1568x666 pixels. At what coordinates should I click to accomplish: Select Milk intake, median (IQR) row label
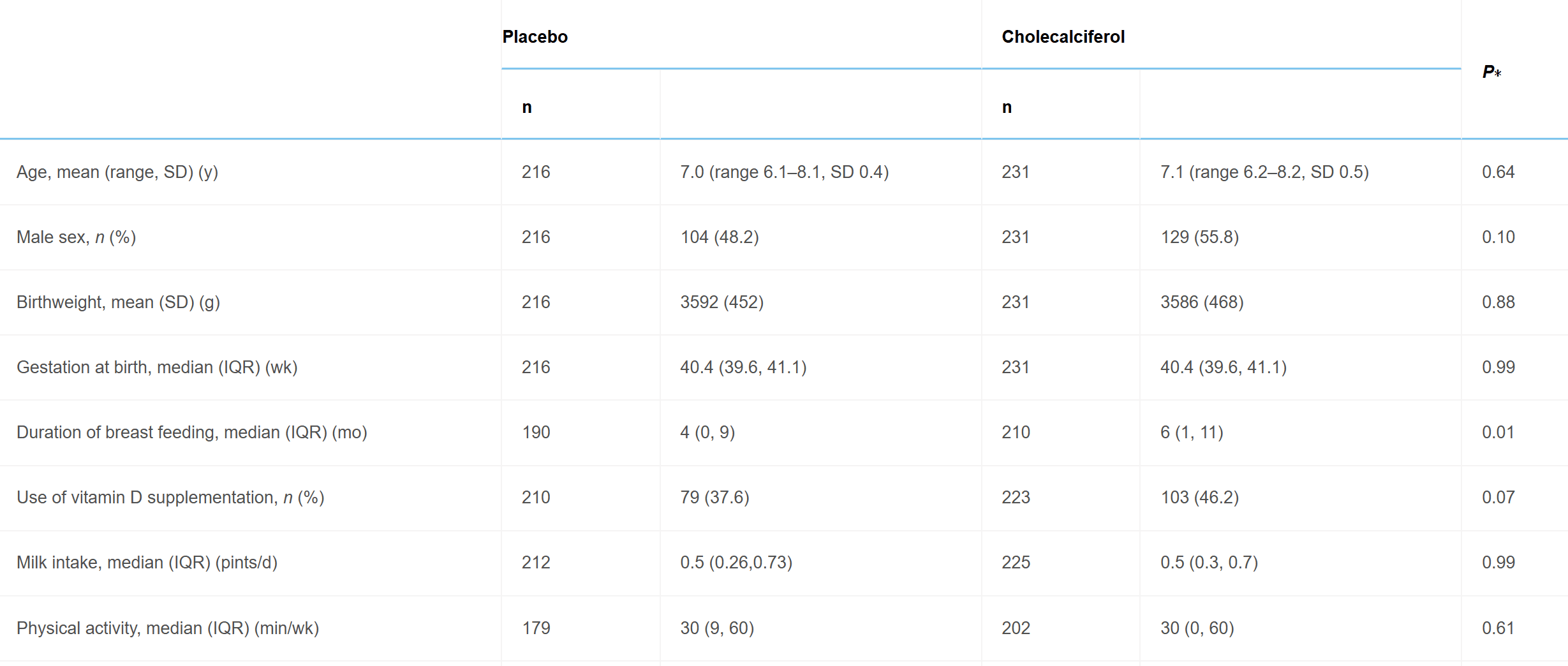click(147, 563)
